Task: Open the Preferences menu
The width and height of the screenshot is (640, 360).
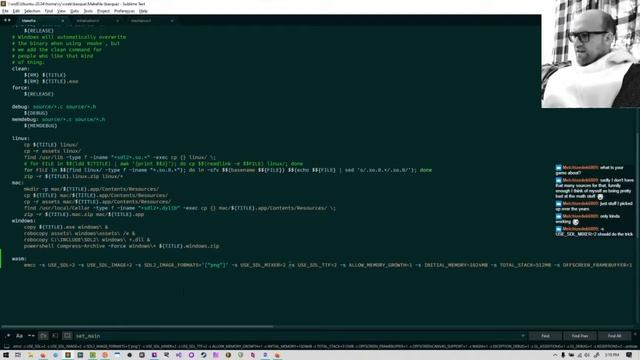Action: point(124,11)
